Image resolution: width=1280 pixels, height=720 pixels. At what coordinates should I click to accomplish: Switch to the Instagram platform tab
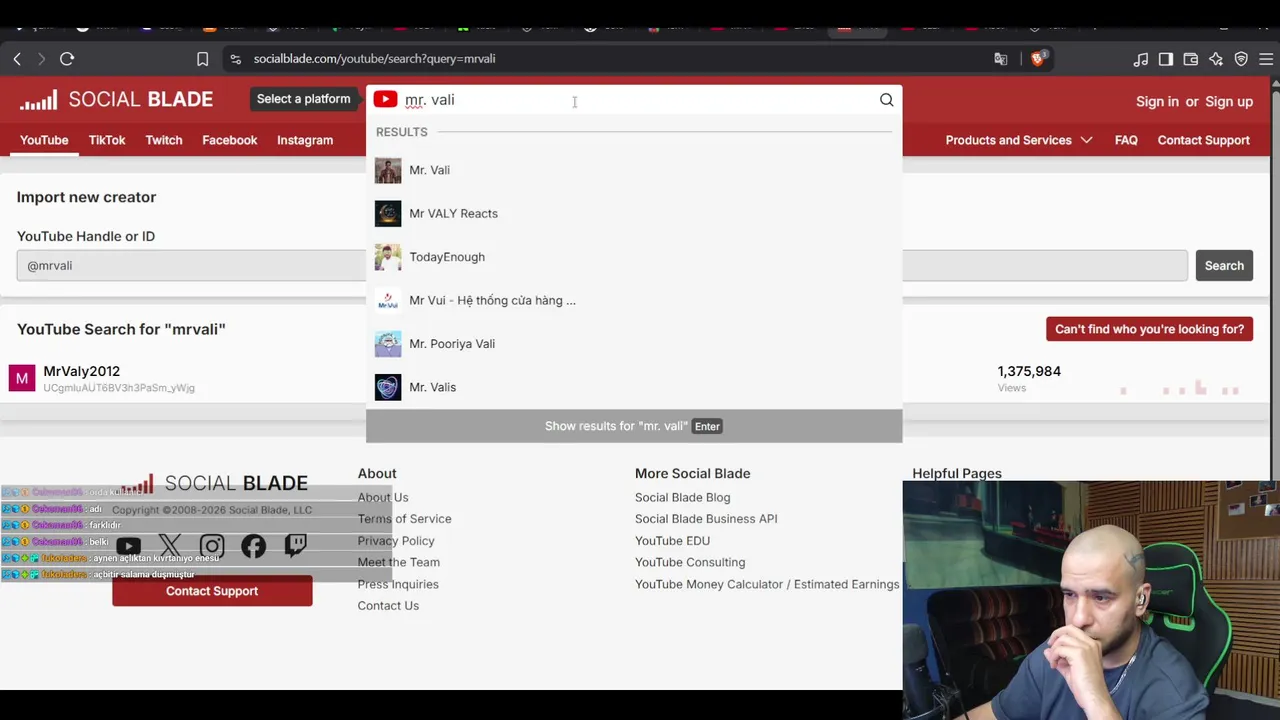(305, 140)
